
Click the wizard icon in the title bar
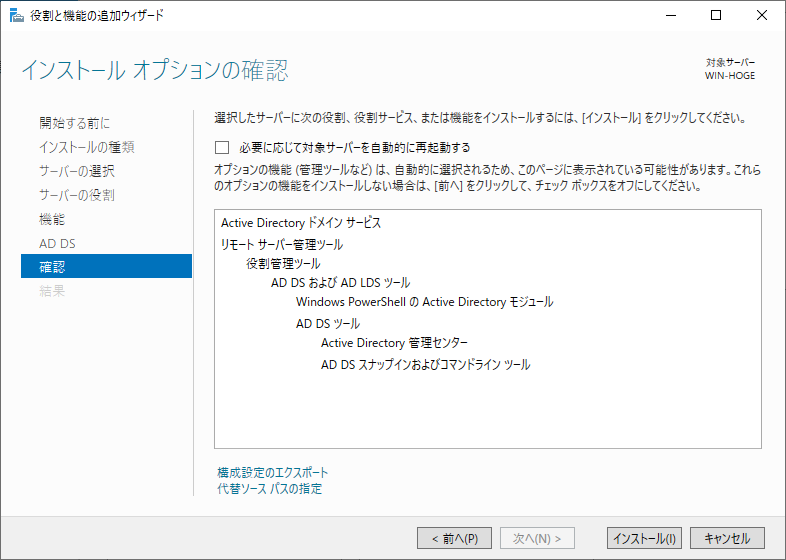(x=17, y=16)
